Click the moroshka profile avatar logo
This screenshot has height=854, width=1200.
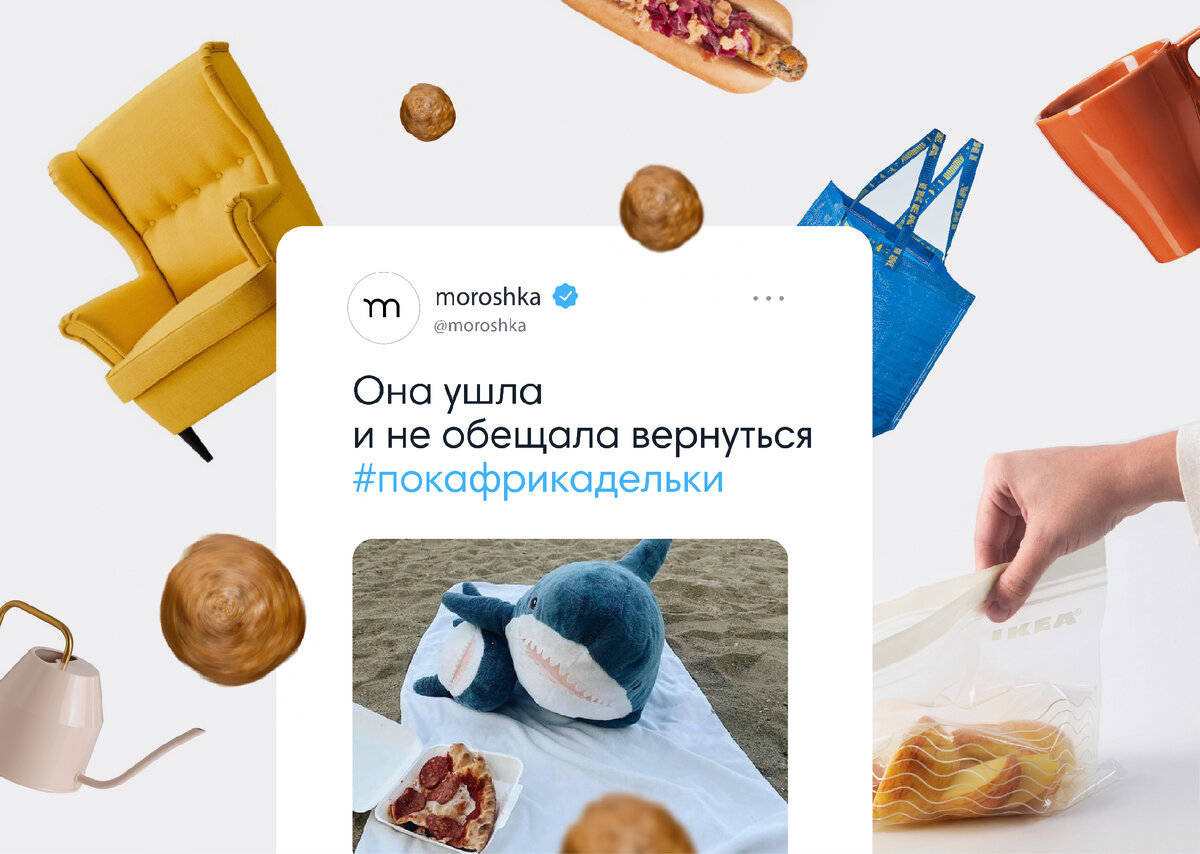tap(383, 308)
